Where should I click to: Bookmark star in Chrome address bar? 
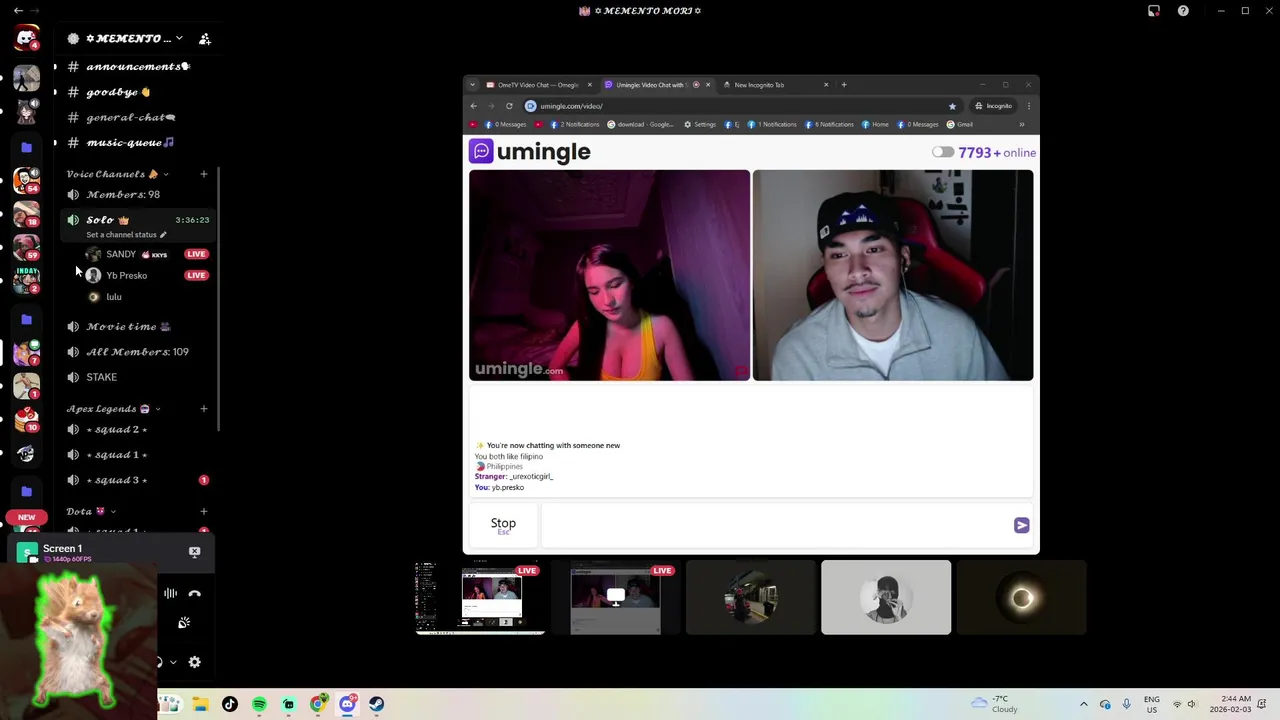coord(952,106)
